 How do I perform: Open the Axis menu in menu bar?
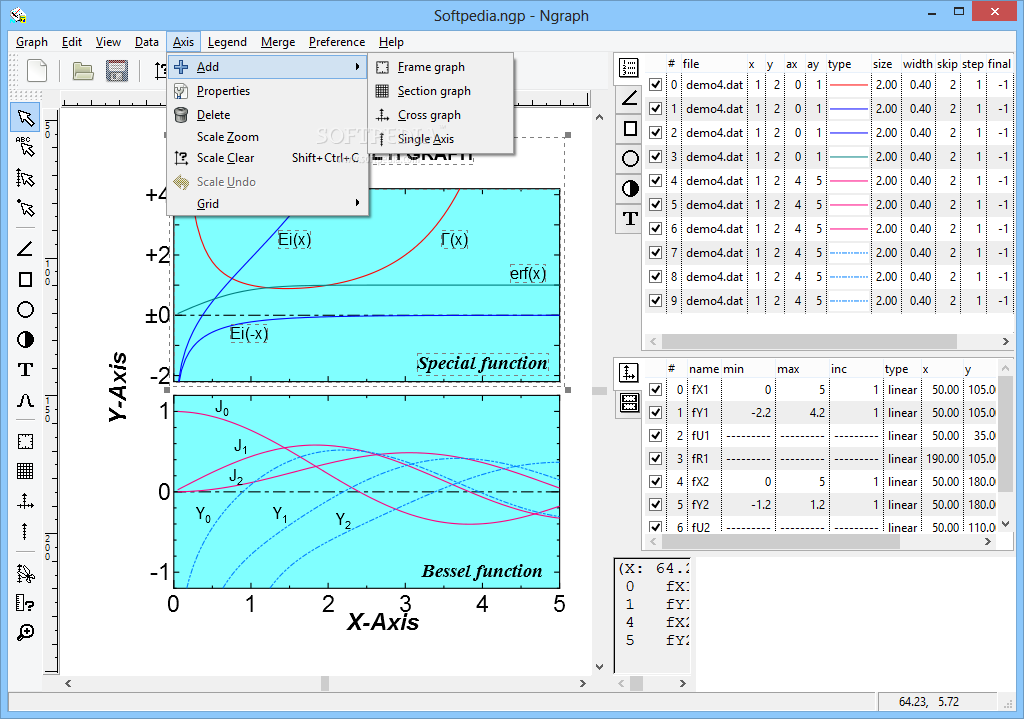[x=183, y=42]
